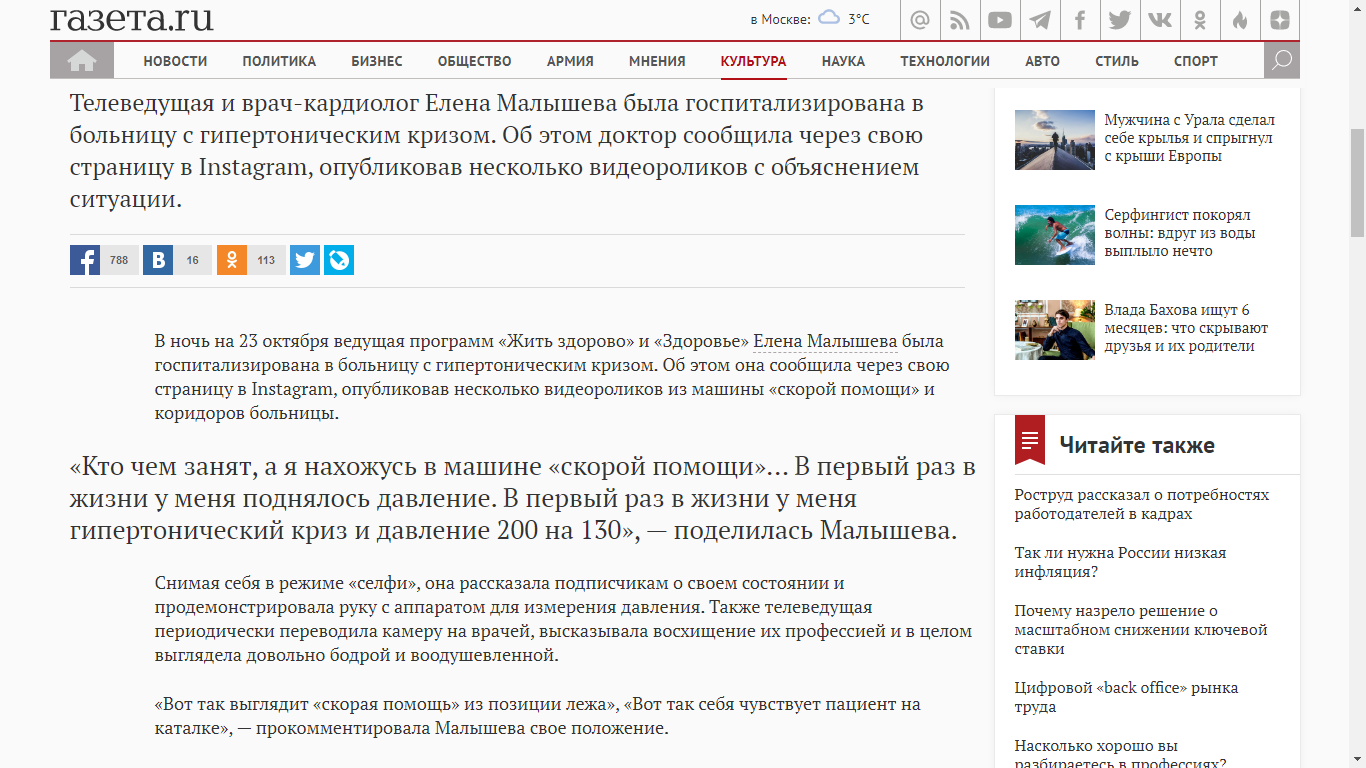Click the email @ icon in header
The width and height of the screenshot is (1366, 768).
coord(920,20)
